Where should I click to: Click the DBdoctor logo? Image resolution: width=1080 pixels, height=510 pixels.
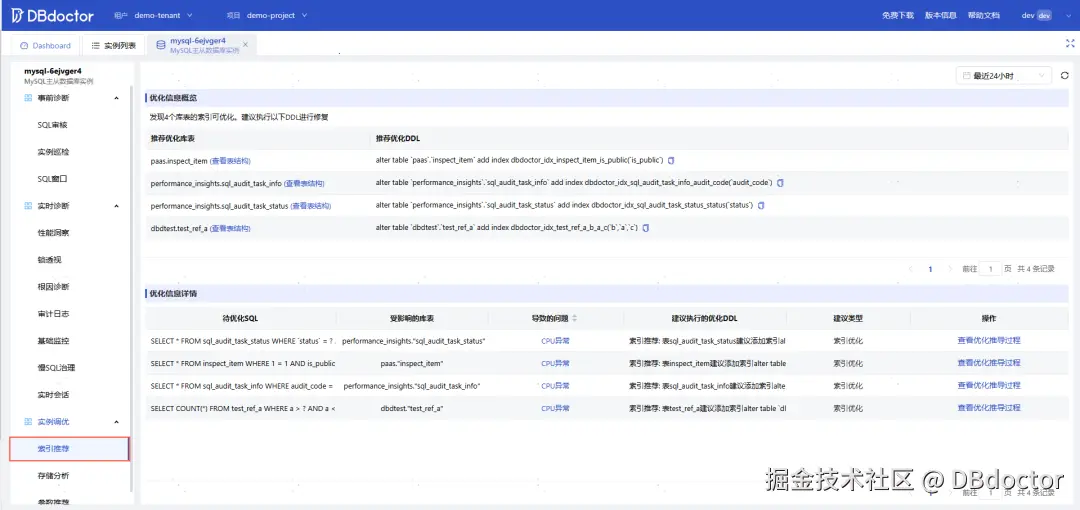52,15
